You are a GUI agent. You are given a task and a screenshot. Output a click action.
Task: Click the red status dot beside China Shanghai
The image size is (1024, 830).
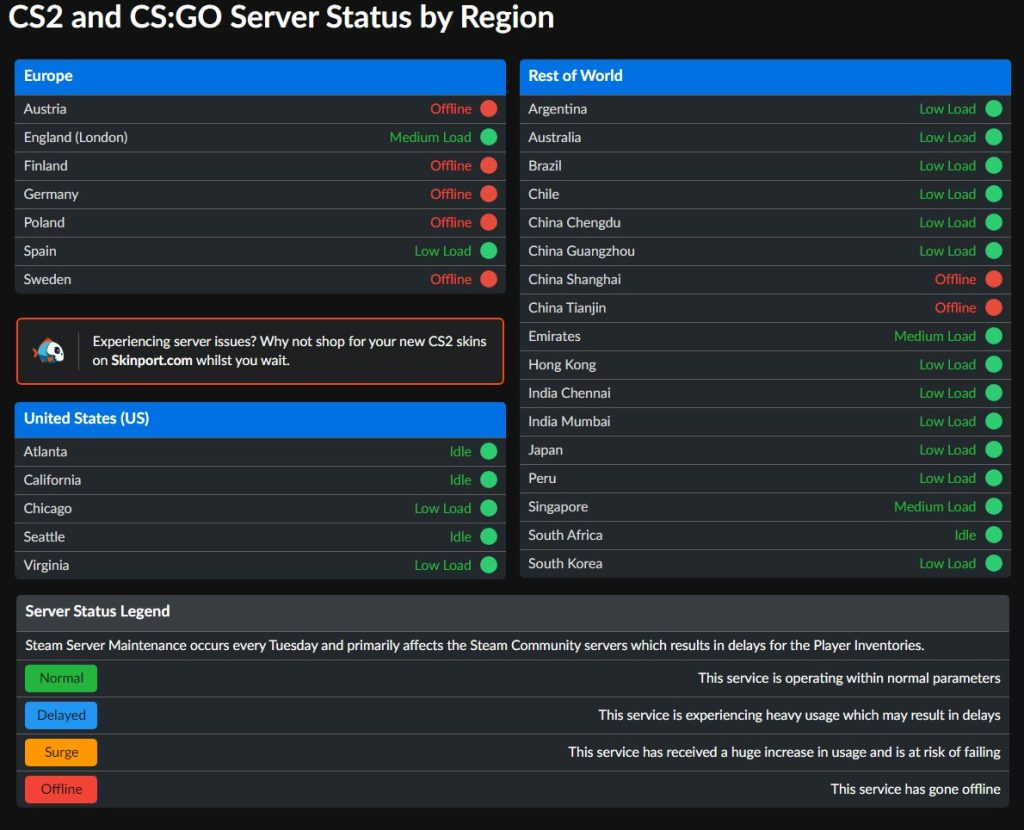coord(993,279)
